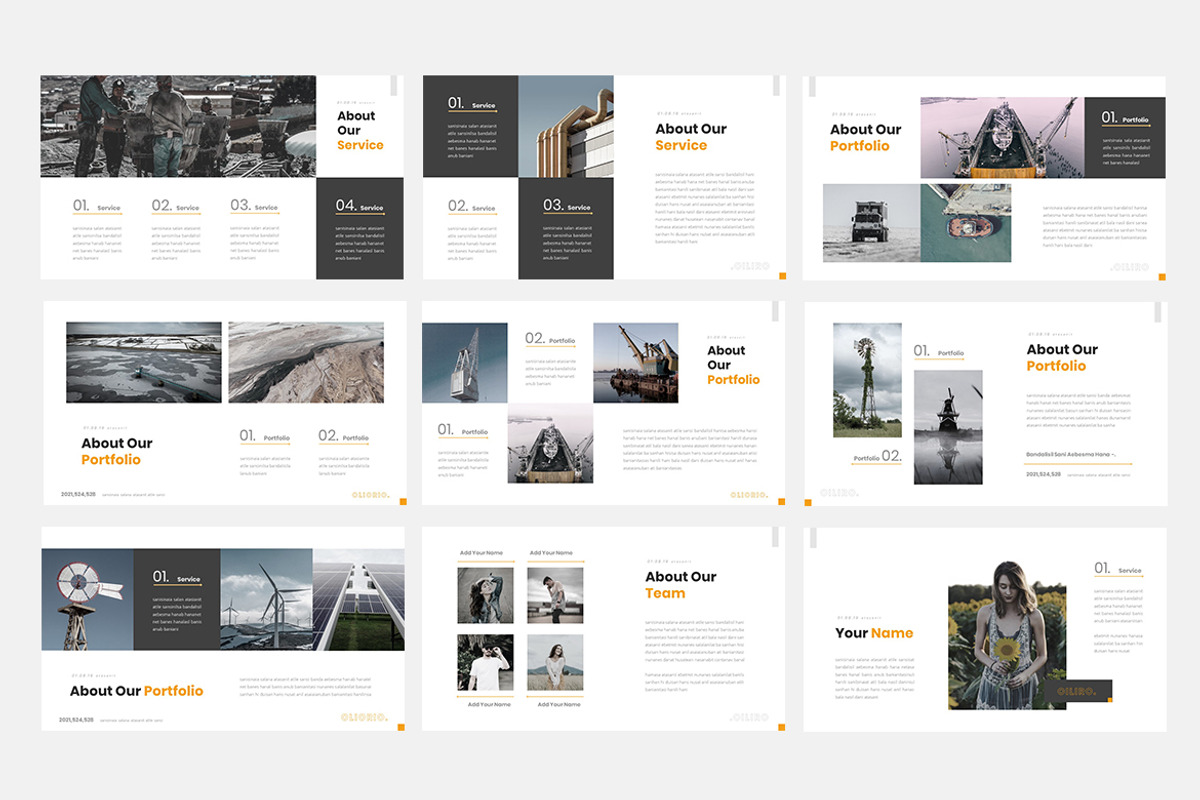Open the foggy windmill reflection photo

coord(948,427)
